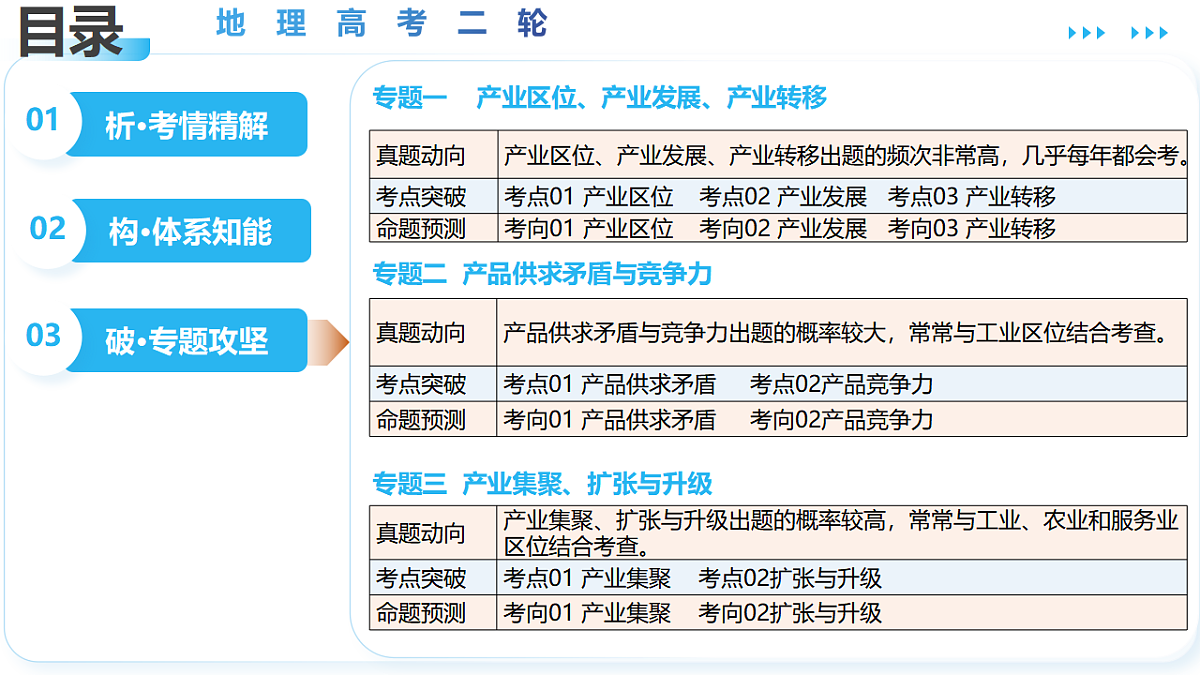Click the orange arrow beside 破•专题攻坚
Image resolution: width=1200 pixels, height=675 pixels.
pos(328,341)
